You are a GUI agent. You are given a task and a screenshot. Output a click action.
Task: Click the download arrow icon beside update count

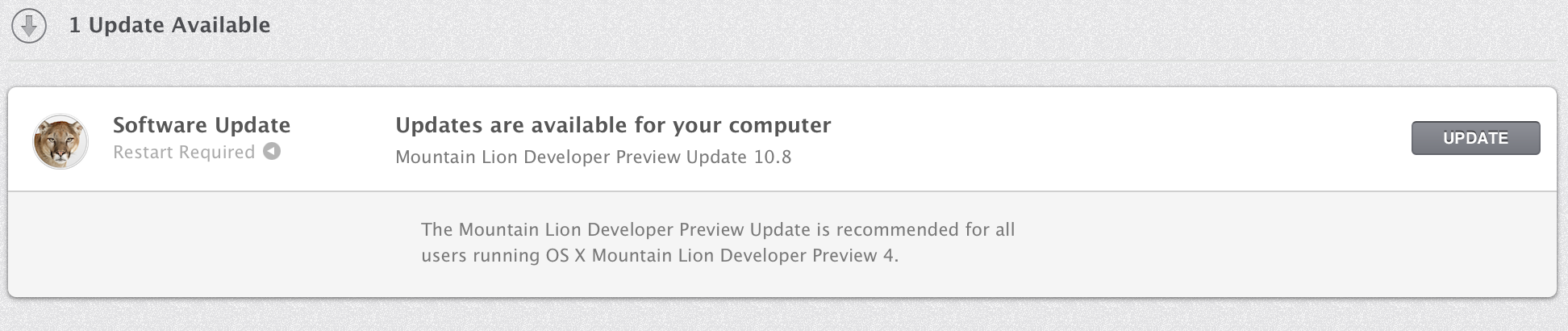coord(29,26)
